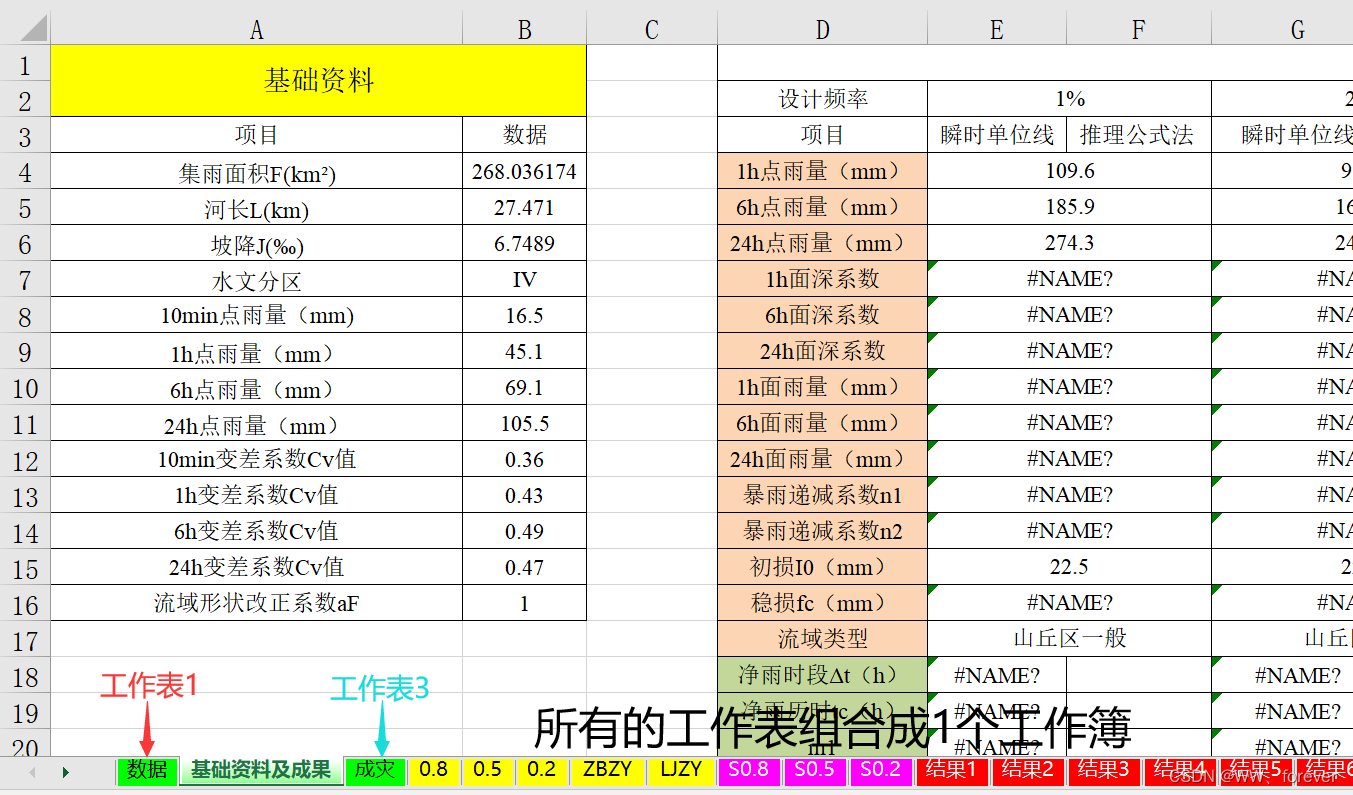The height and width of the screenshot is (795, 1353).
Task: Select column F header
Action: tap(1139, 29)
